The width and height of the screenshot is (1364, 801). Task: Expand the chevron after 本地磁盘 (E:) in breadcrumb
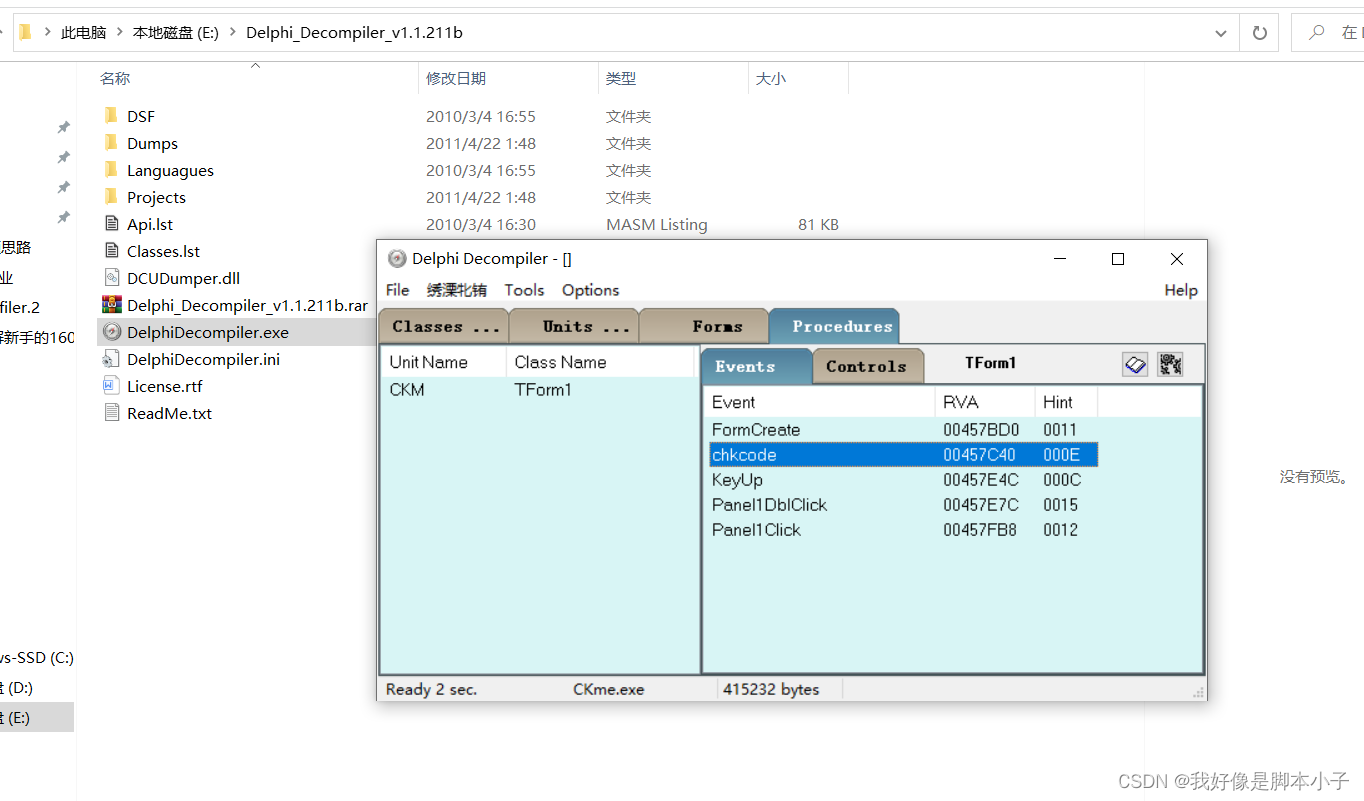[232, 33]
